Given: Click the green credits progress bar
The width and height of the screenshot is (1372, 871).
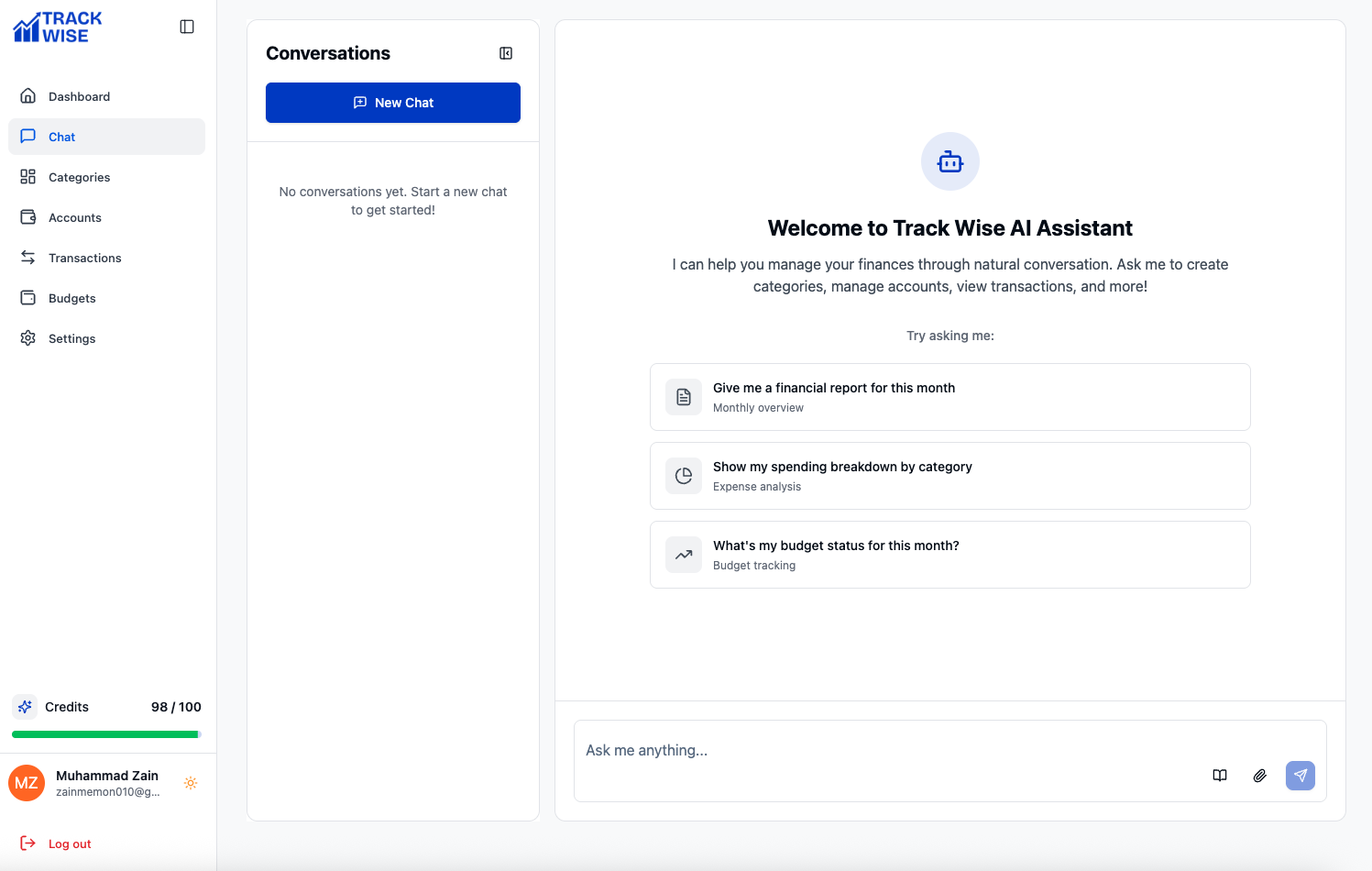Looking at the screenshot, I should pos(105,734).
